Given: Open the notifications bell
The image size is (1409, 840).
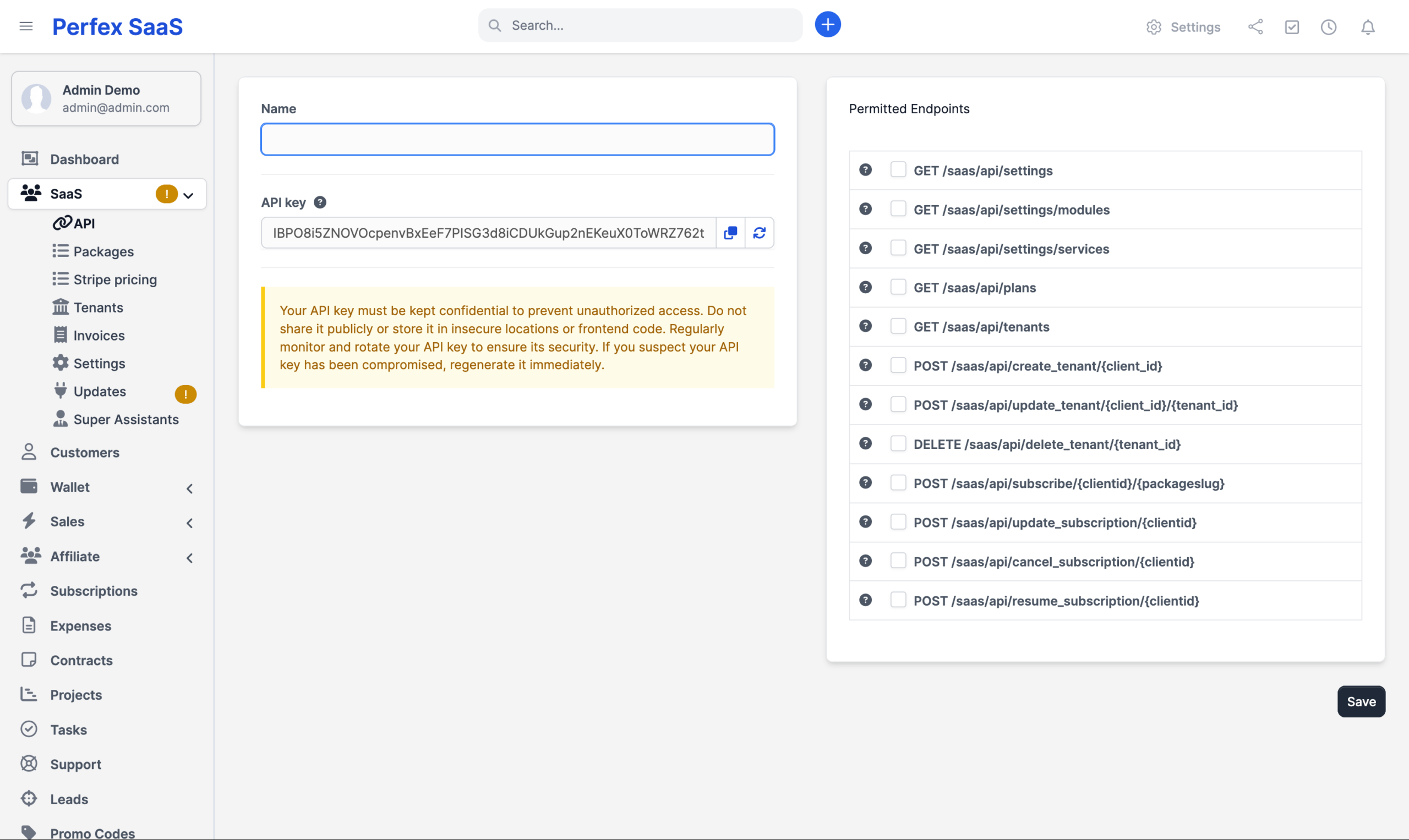Looking at the screenshot, I should coord(1367,27).
